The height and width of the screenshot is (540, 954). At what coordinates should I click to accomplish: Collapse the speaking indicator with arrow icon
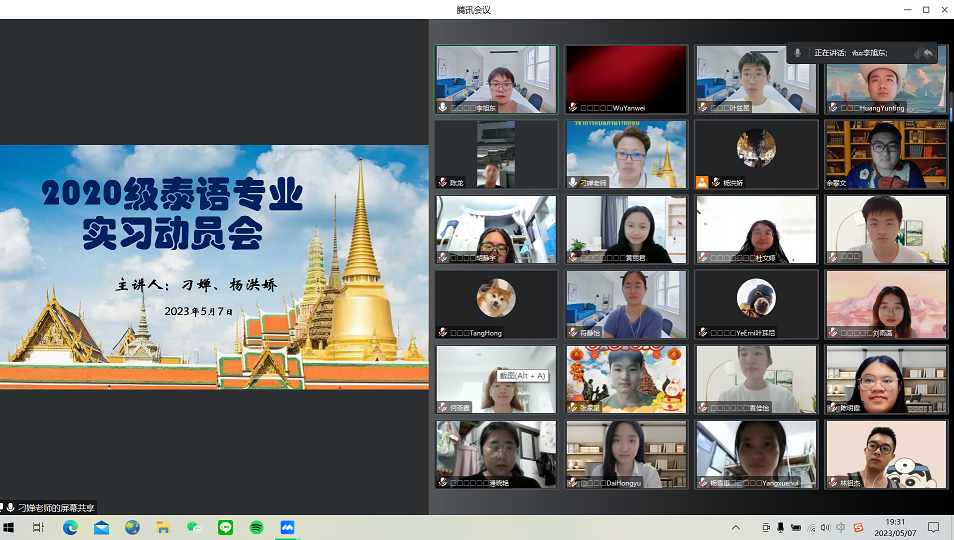pyautogui.click(x=926, y=53)
